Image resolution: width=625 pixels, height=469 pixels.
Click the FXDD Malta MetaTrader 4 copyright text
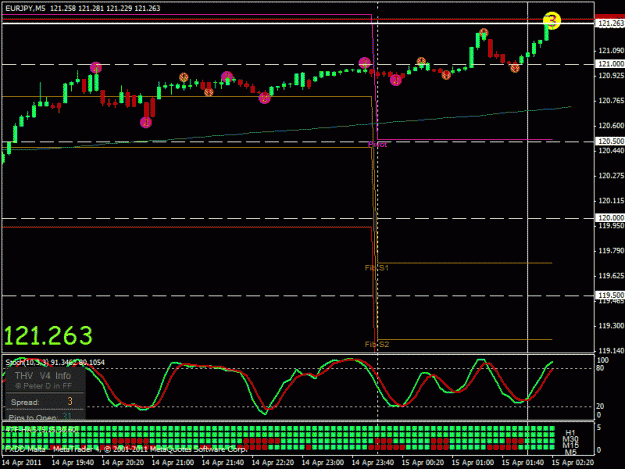tap(125, 449)
